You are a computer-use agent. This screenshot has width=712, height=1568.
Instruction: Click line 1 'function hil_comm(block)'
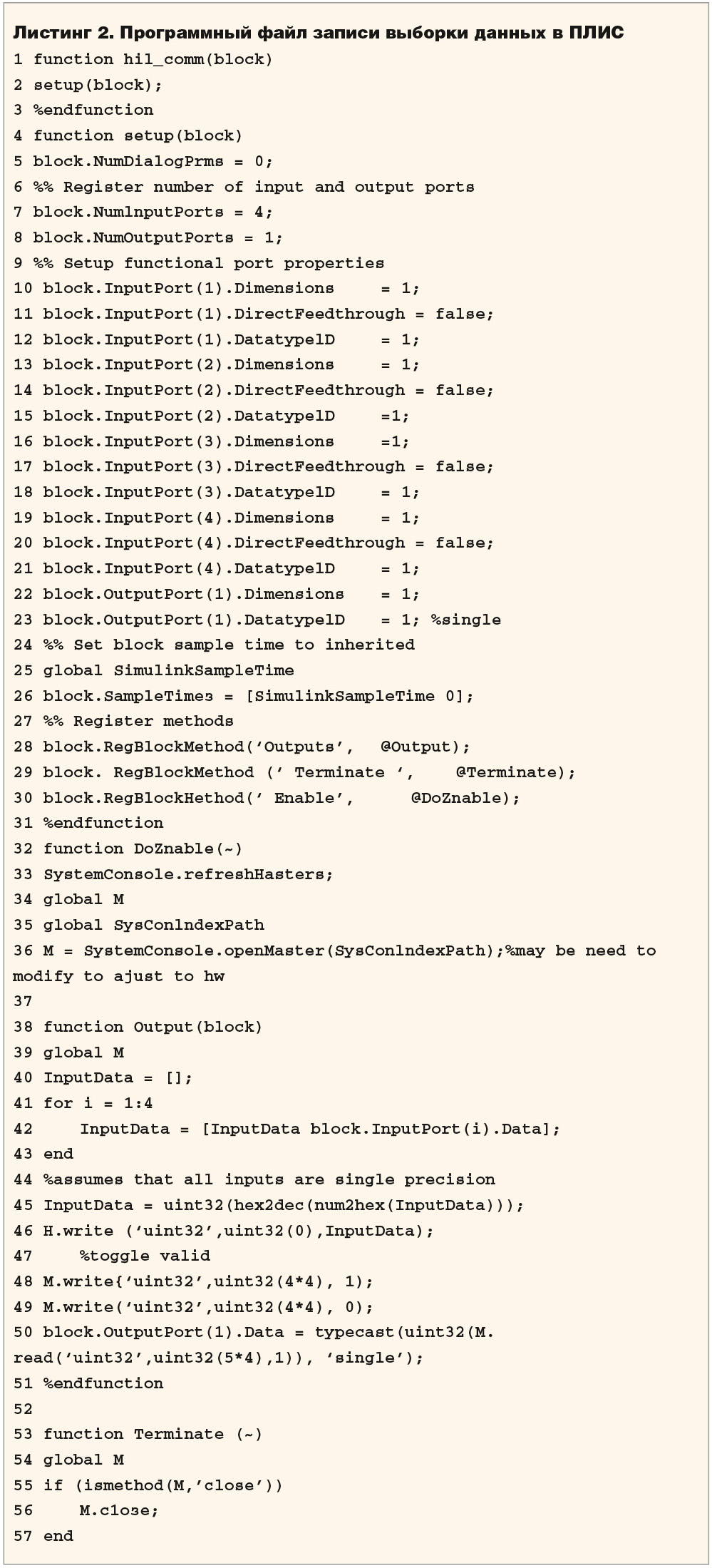(x=143, y=60)
